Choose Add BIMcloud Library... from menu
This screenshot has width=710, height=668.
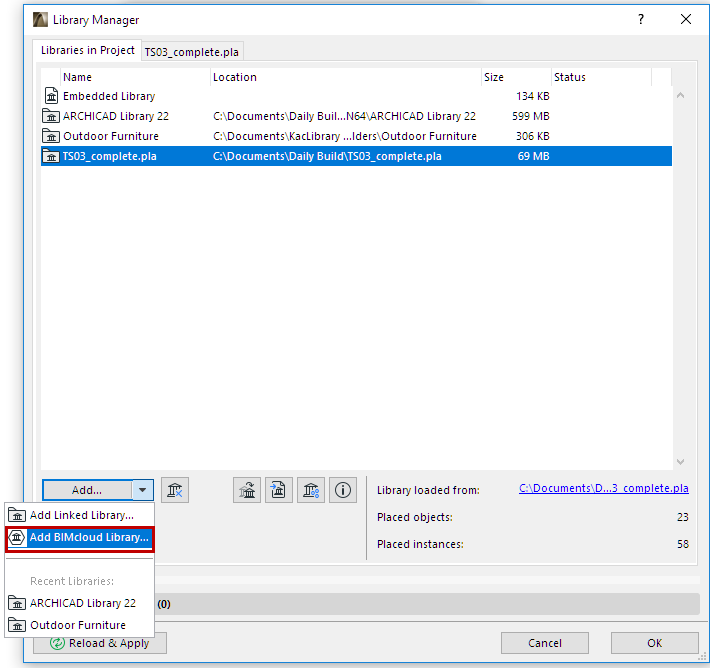coord(80,538)
